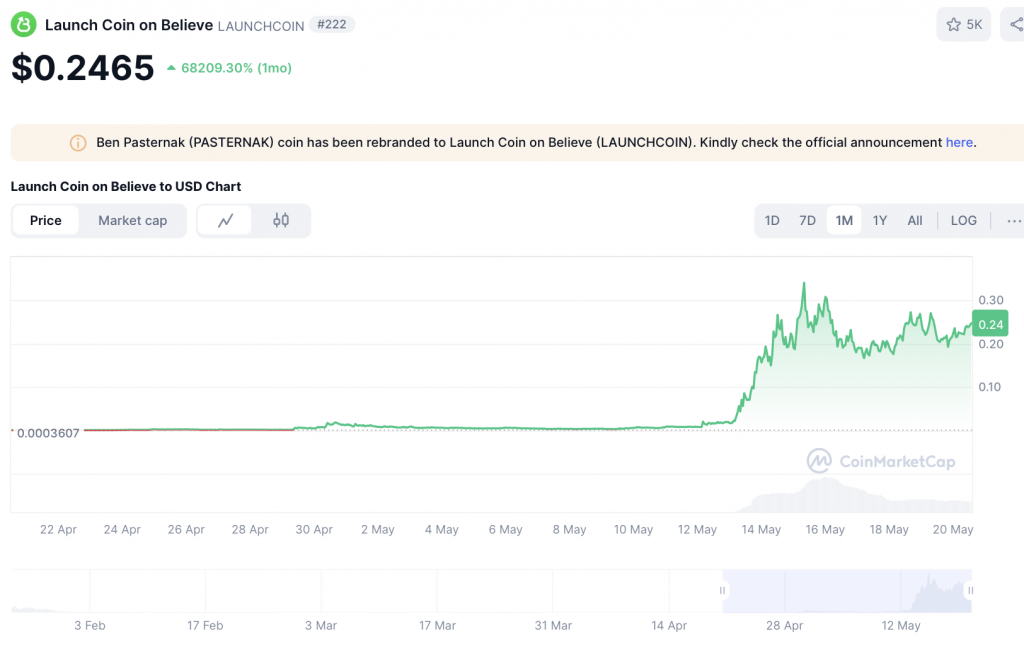Choose the All time range
The height and width of the screenshot is (646, 1024).
coord(915,221)
